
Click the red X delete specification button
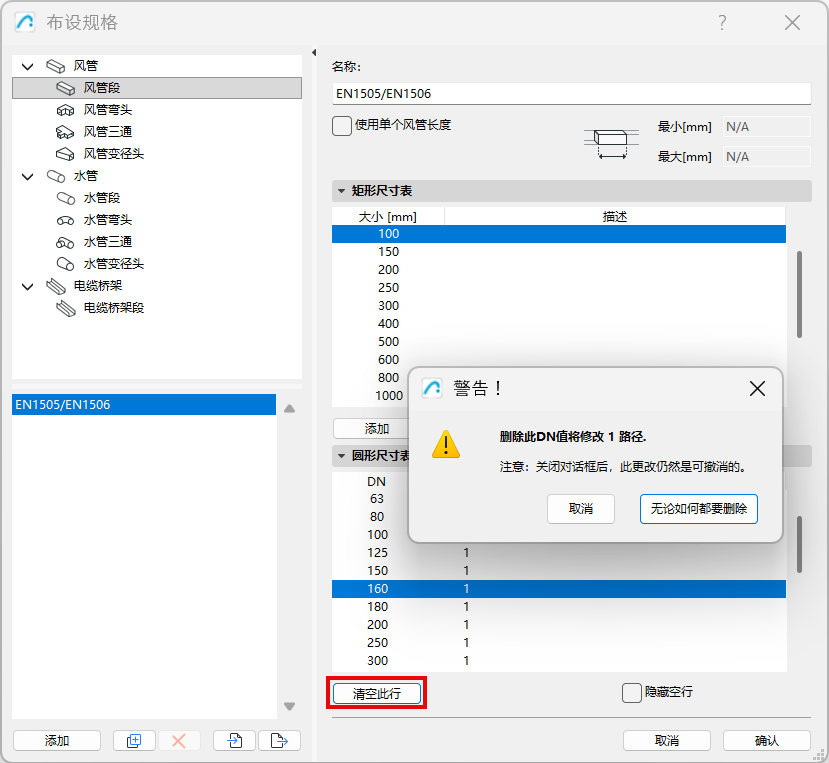coord(179,741)
